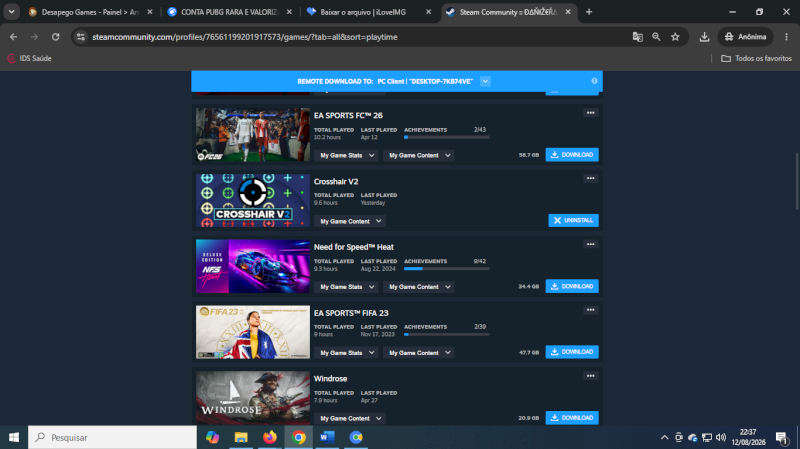Expand My Game Stats for Need for Speed Heat
800x449 pixels.
point(346,287)
